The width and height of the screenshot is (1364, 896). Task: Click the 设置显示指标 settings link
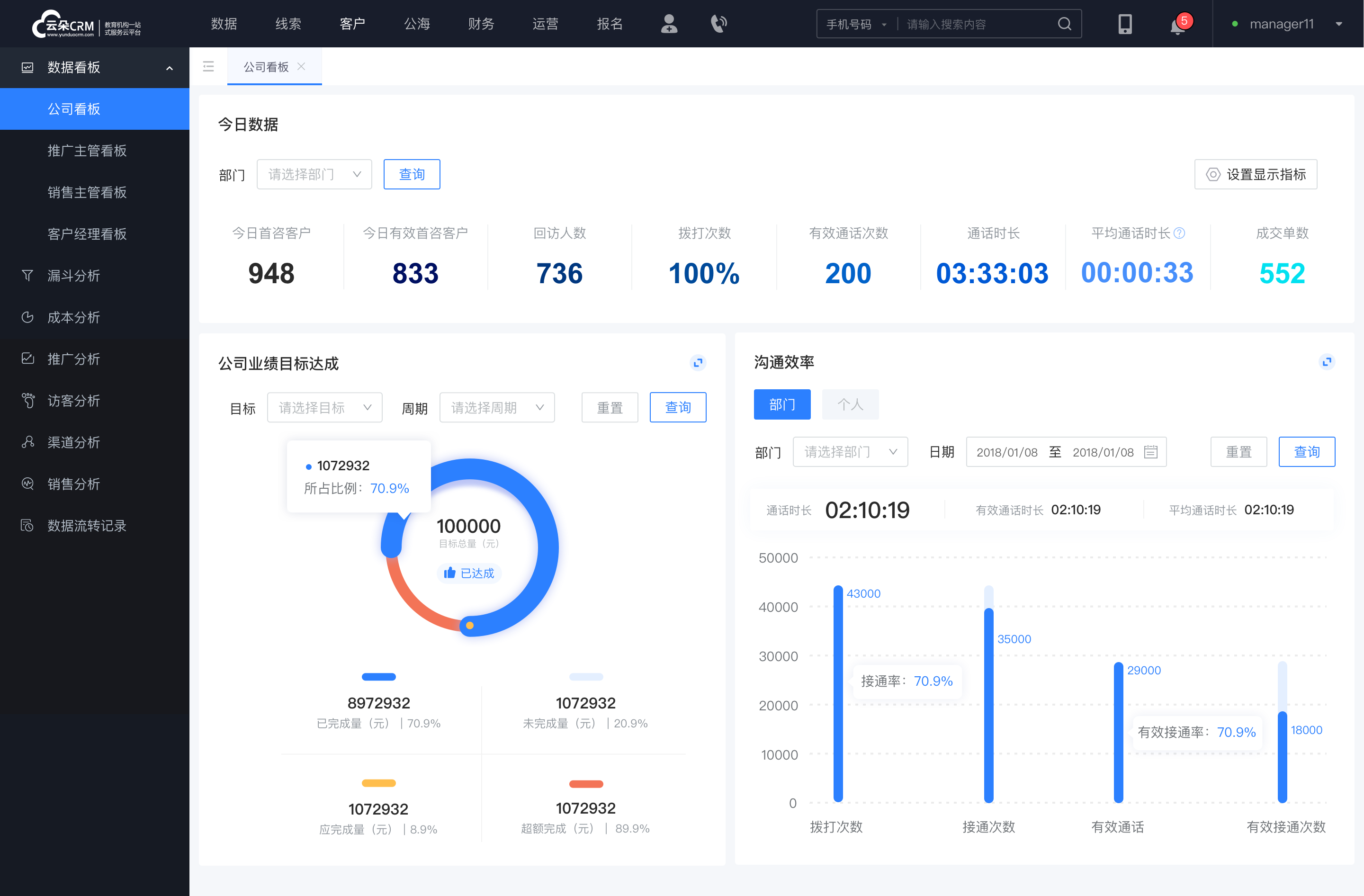pos(1255,173)
